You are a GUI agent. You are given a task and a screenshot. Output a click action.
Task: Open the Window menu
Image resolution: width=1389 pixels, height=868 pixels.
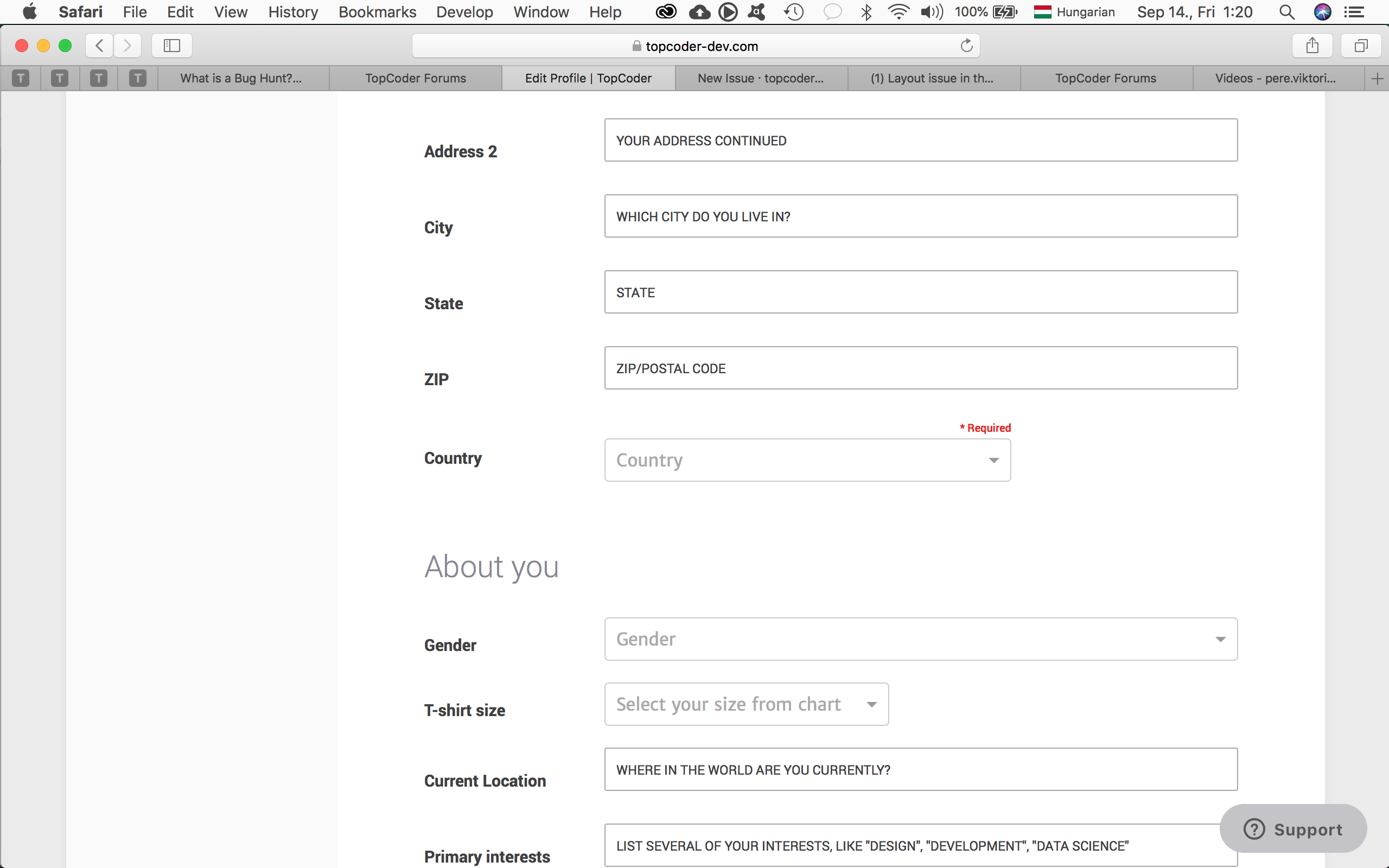(x=540, y=11)
